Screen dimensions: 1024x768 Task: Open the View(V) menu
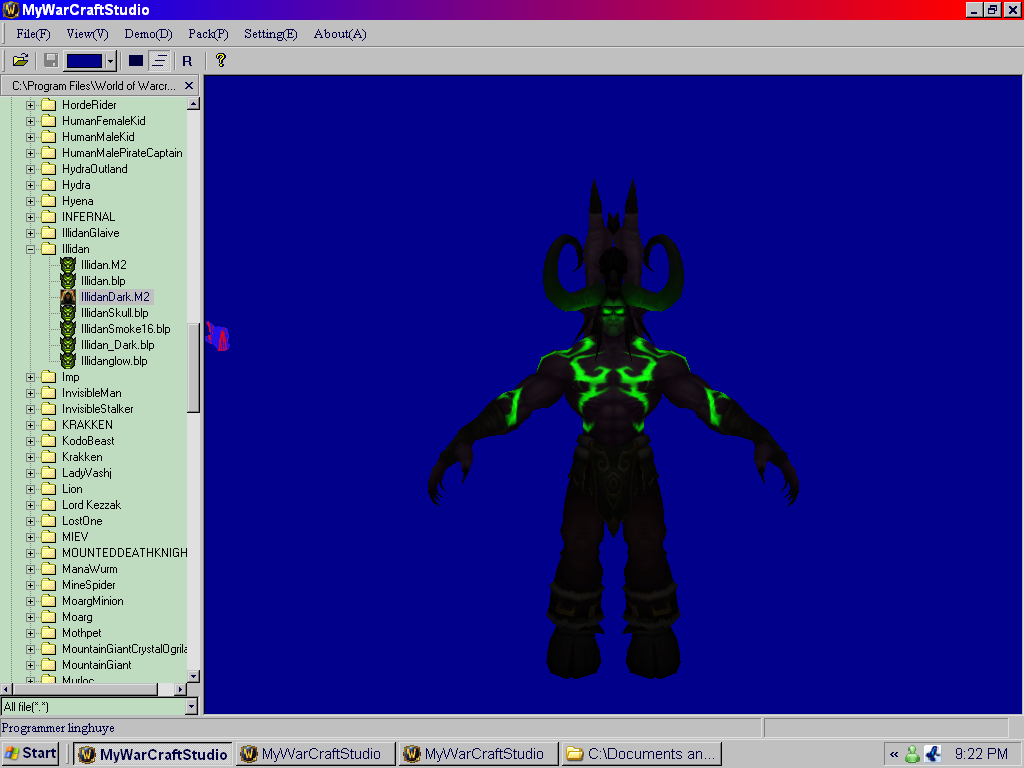pyautogui.click(x=88, y=34)
